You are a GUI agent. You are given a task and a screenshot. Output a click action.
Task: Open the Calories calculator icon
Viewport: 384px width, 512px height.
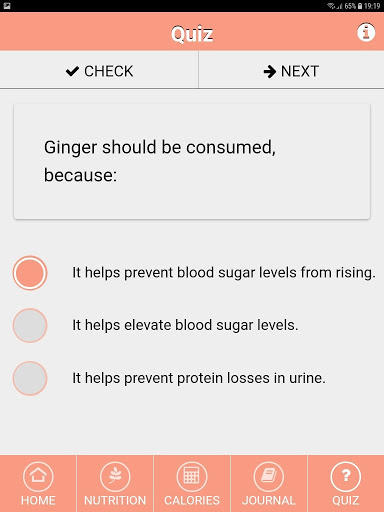(192, 477)
